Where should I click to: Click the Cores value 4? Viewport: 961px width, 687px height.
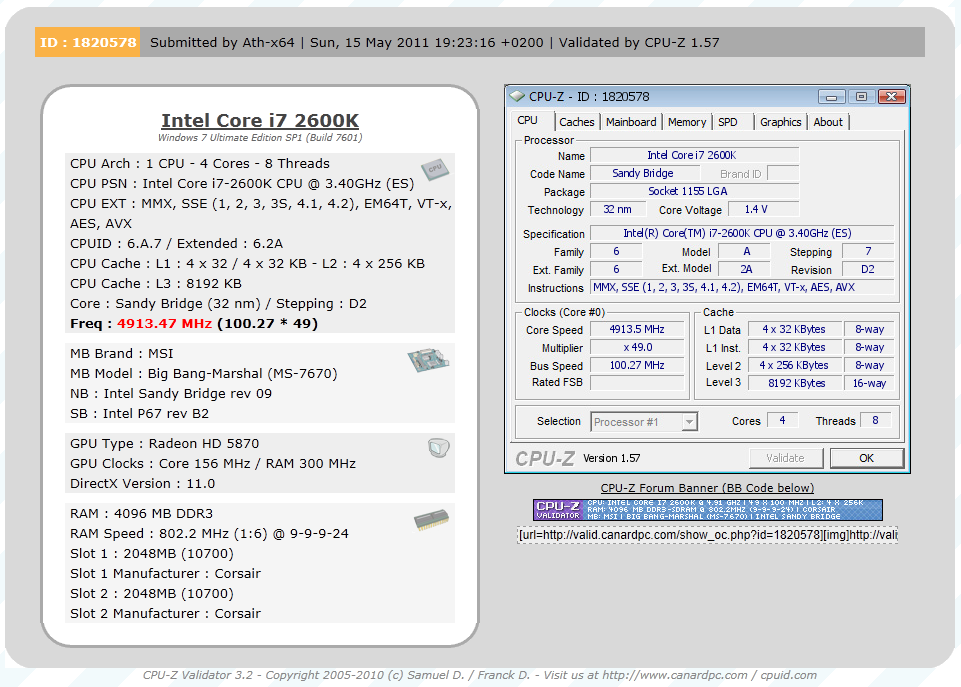click(782, 420)
